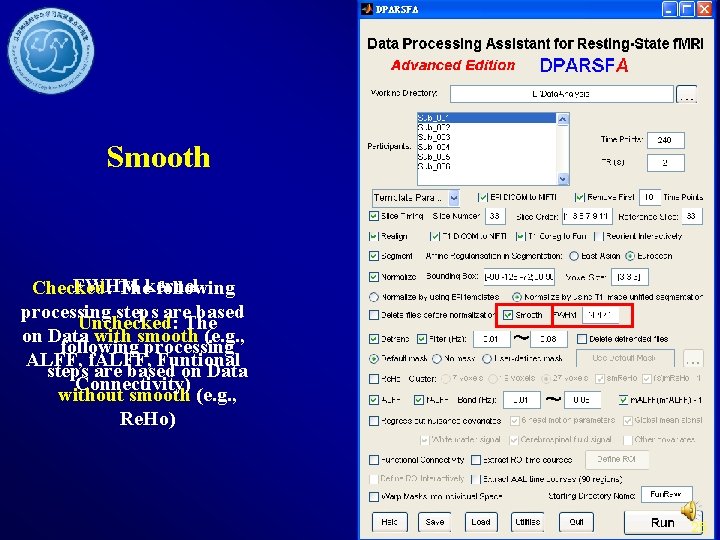The image size is (720, 540).
Task: Toggle Extract AAL time courses checkbox
Action: 476,479
